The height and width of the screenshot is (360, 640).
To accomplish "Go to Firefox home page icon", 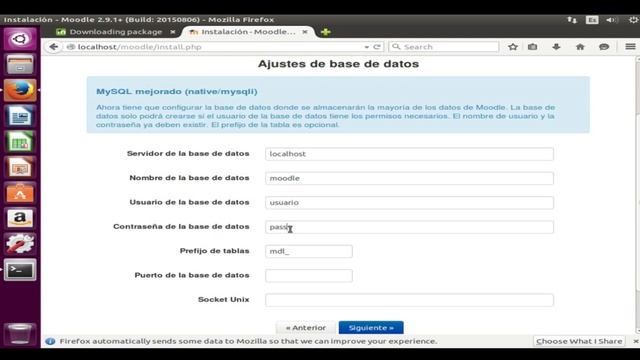I will point(580,47).
